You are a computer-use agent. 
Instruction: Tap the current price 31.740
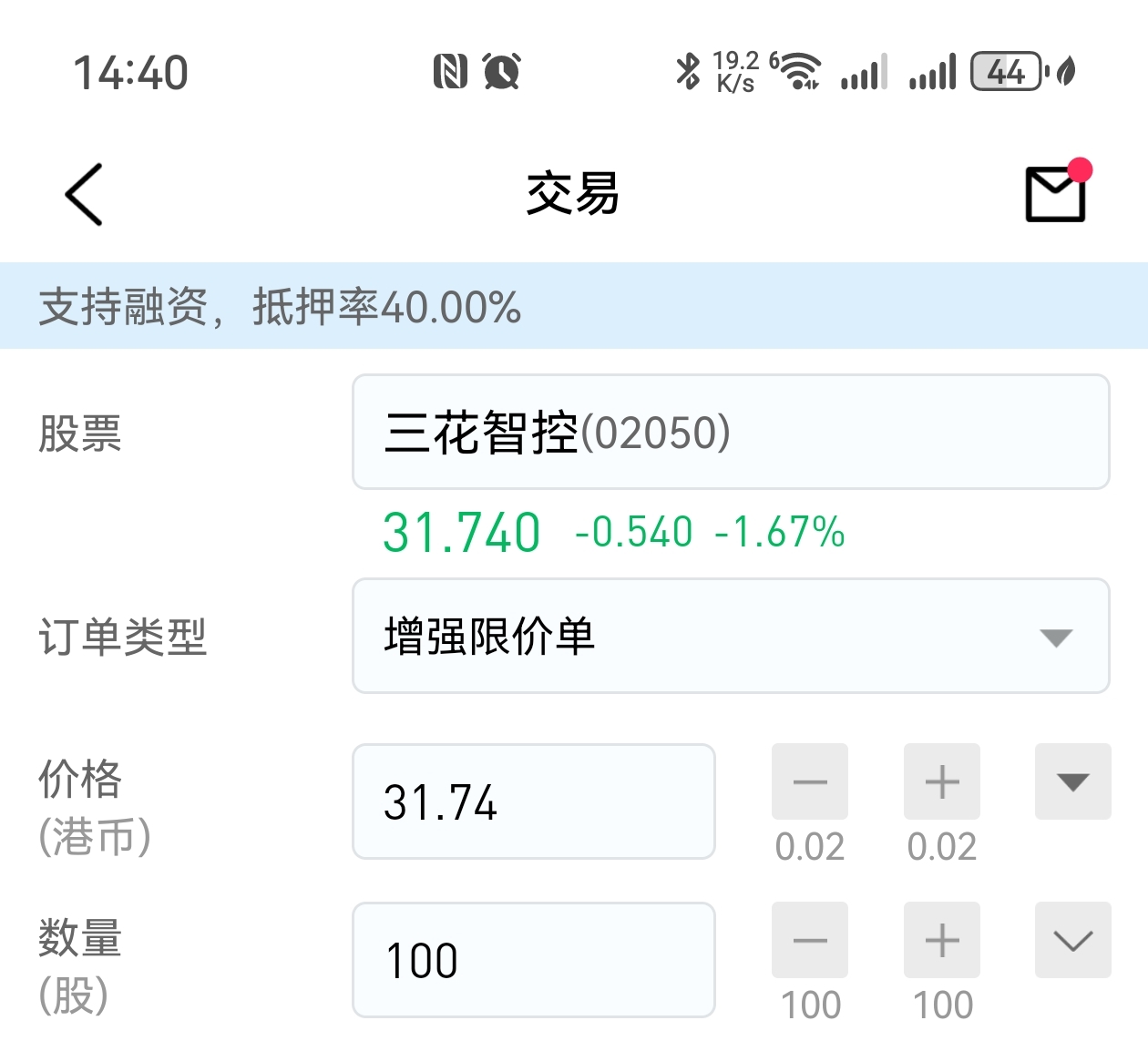tap(461, 532)
